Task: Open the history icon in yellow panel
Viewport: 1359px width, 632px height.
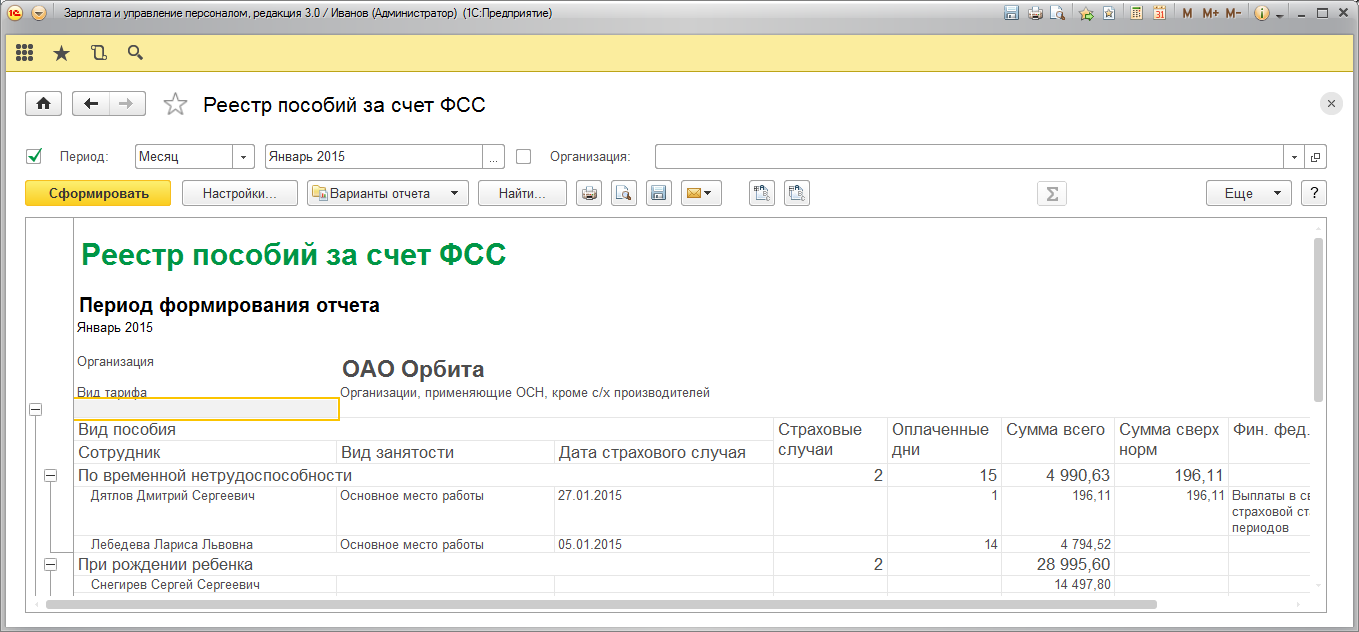Action: 98,53
